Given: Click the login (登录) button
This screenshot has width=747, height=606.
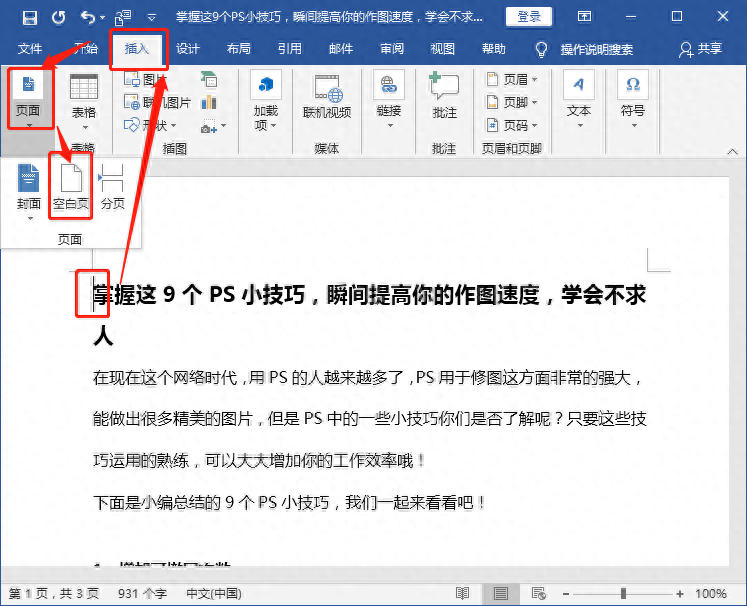Looking at the screenshot, I should click(529, 17).
